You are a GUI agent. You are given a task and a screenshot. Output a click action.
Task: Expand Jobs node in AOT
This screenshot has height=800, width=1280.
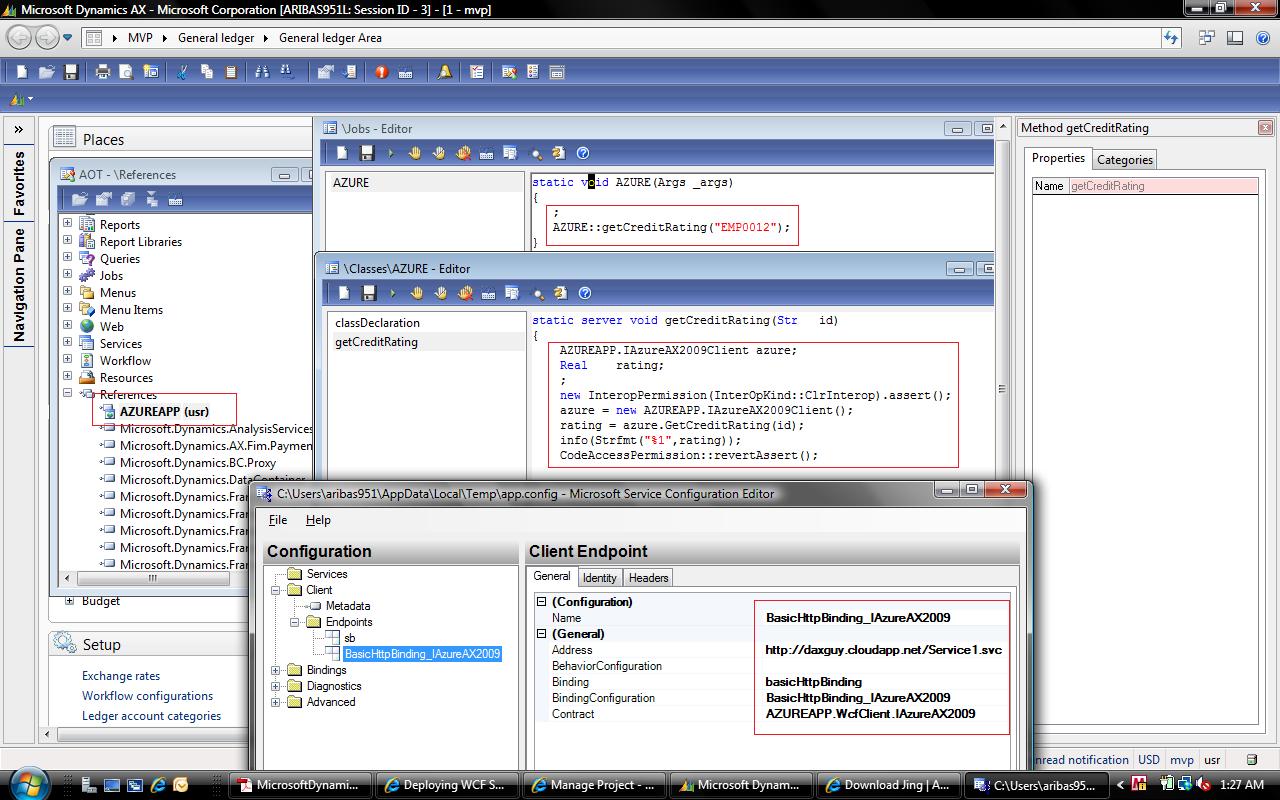68,275
